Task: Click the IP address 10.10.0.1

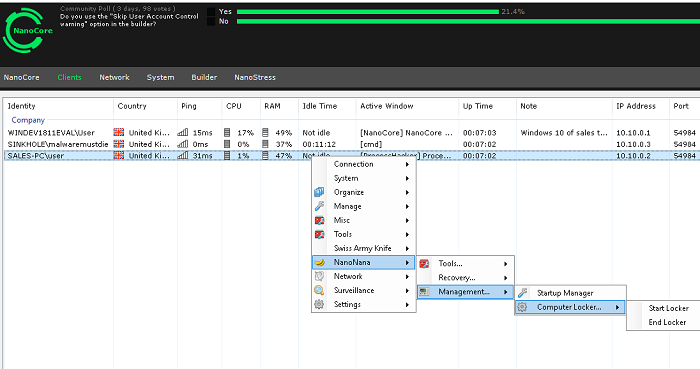Action: point(633,133)
